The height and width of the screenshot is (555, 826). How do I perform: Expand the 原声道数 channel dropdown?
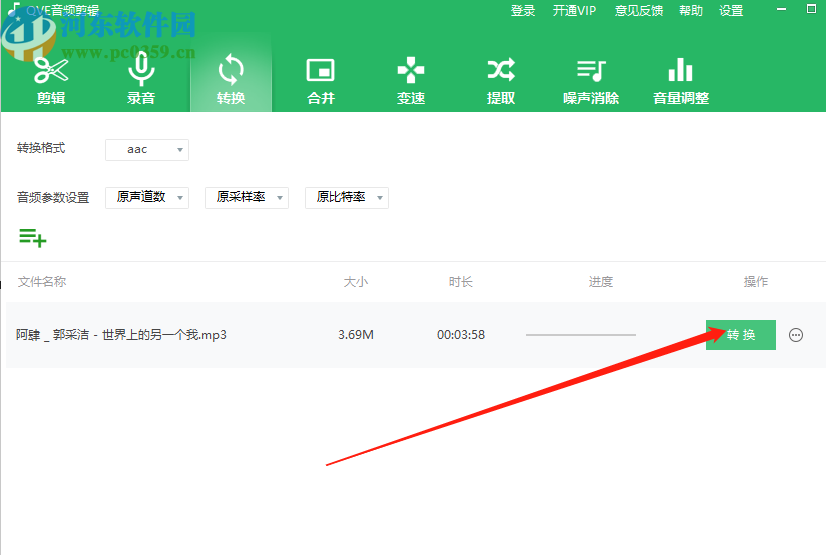[x=147, y=197]
